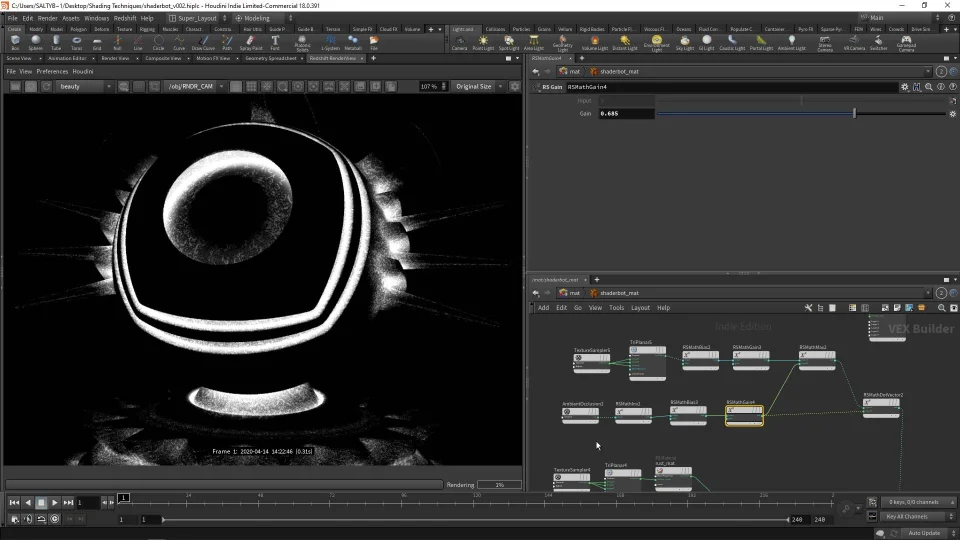Select the Torus shelf tool
Screen dimensions: 960x540
tap(76, 42)
